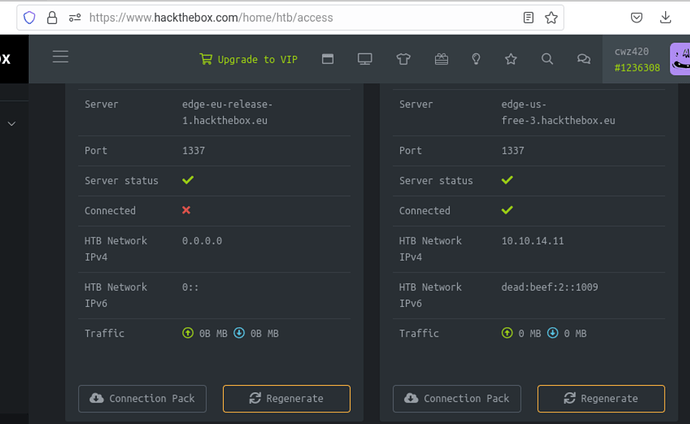Viewport: 690px width, 424px height.
Task: Click the monitor icon in top navbar
Action: click(x=365, y=59)
